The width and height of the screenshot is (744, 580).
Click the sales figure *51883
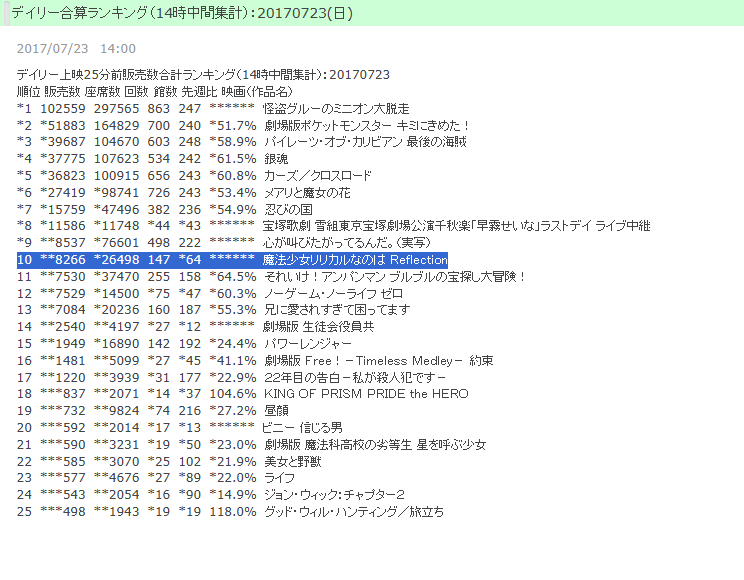[x=63, y=126]
